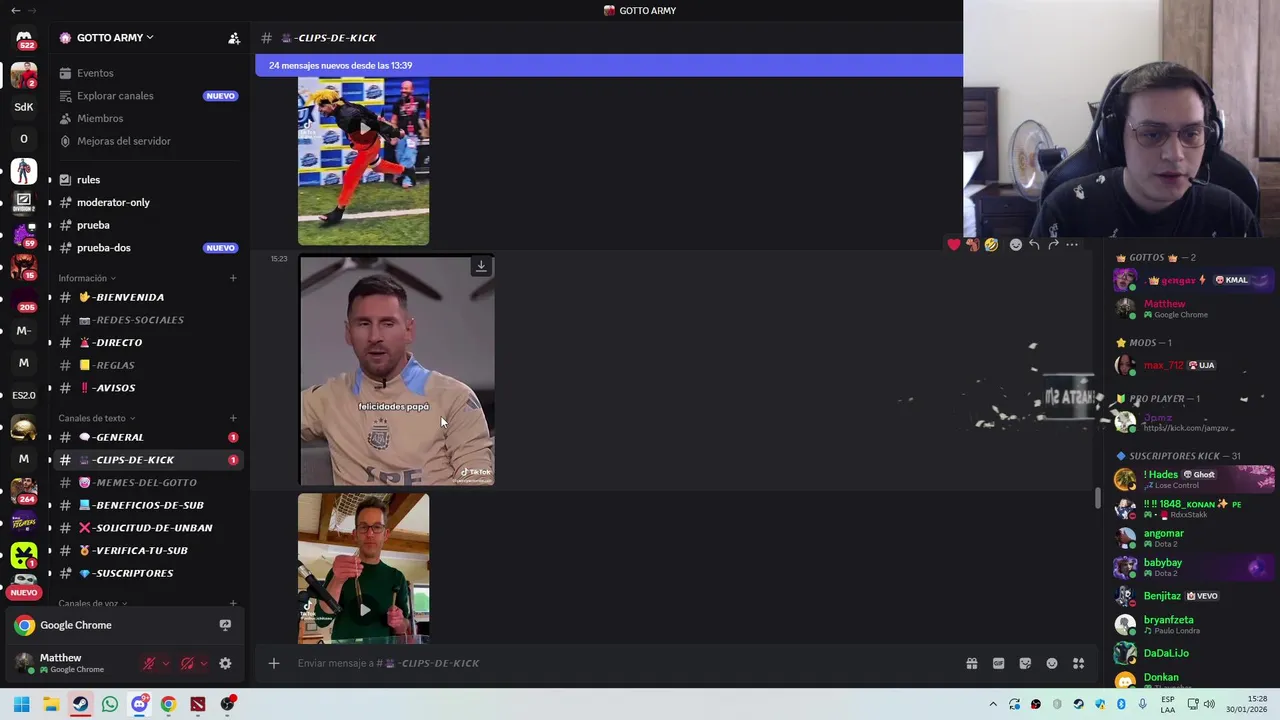Open Windows Start menu
Viewport: 1280px width, 720px height.
21,704
